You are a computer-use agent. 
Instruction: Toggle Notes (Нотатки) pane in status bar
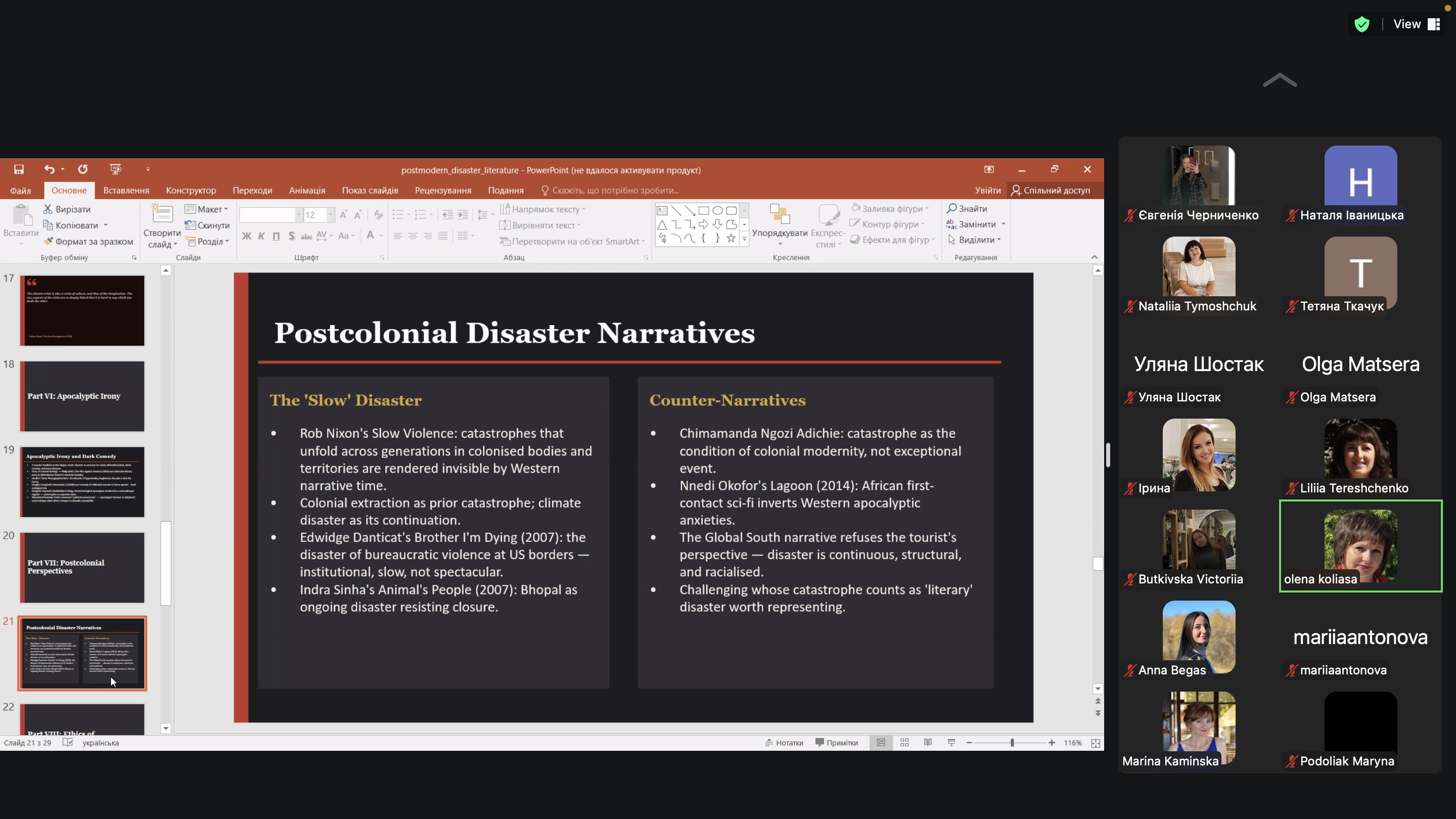point(784,743)
